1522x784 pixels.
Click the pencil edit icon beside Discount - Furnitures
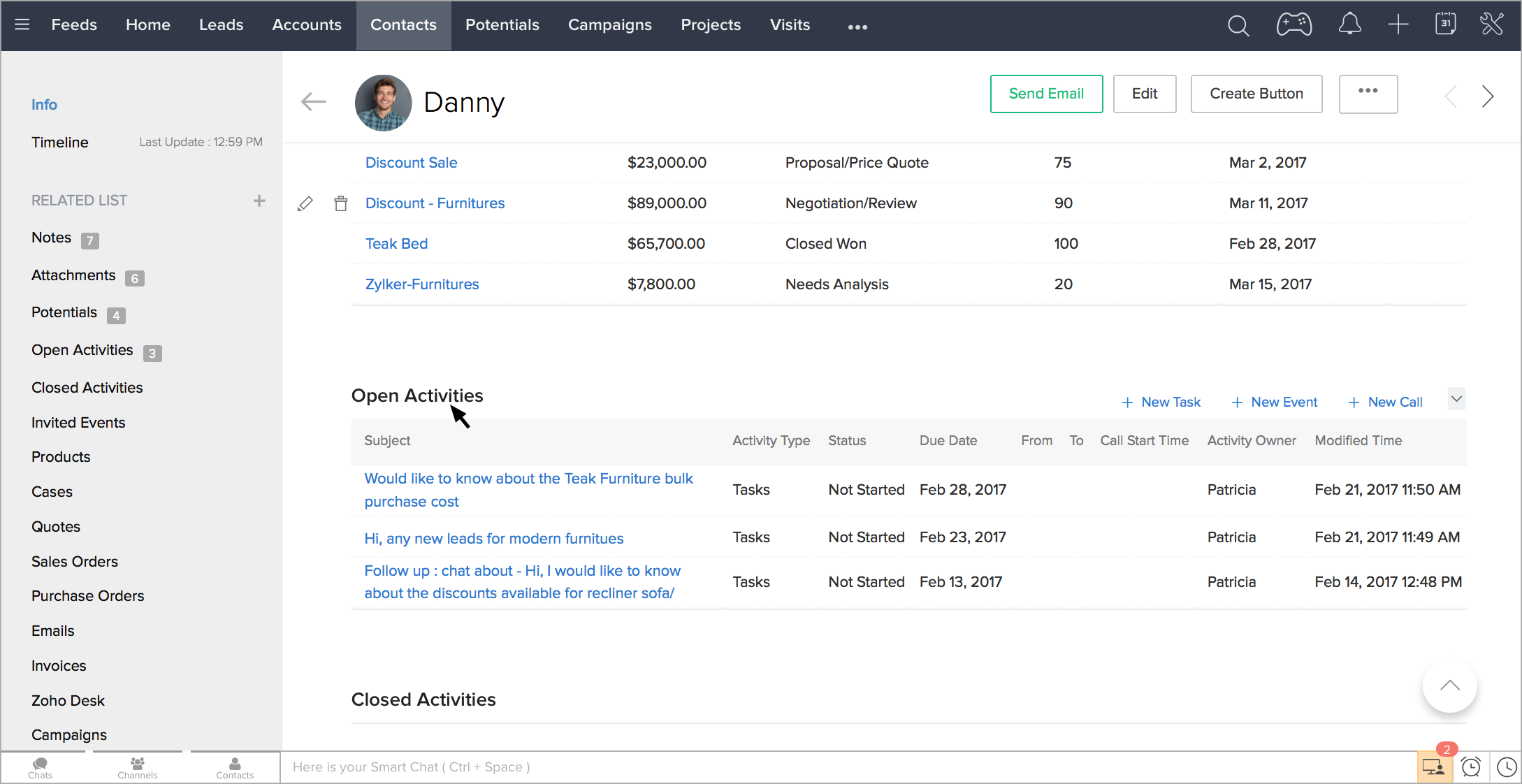click(305, 203)
